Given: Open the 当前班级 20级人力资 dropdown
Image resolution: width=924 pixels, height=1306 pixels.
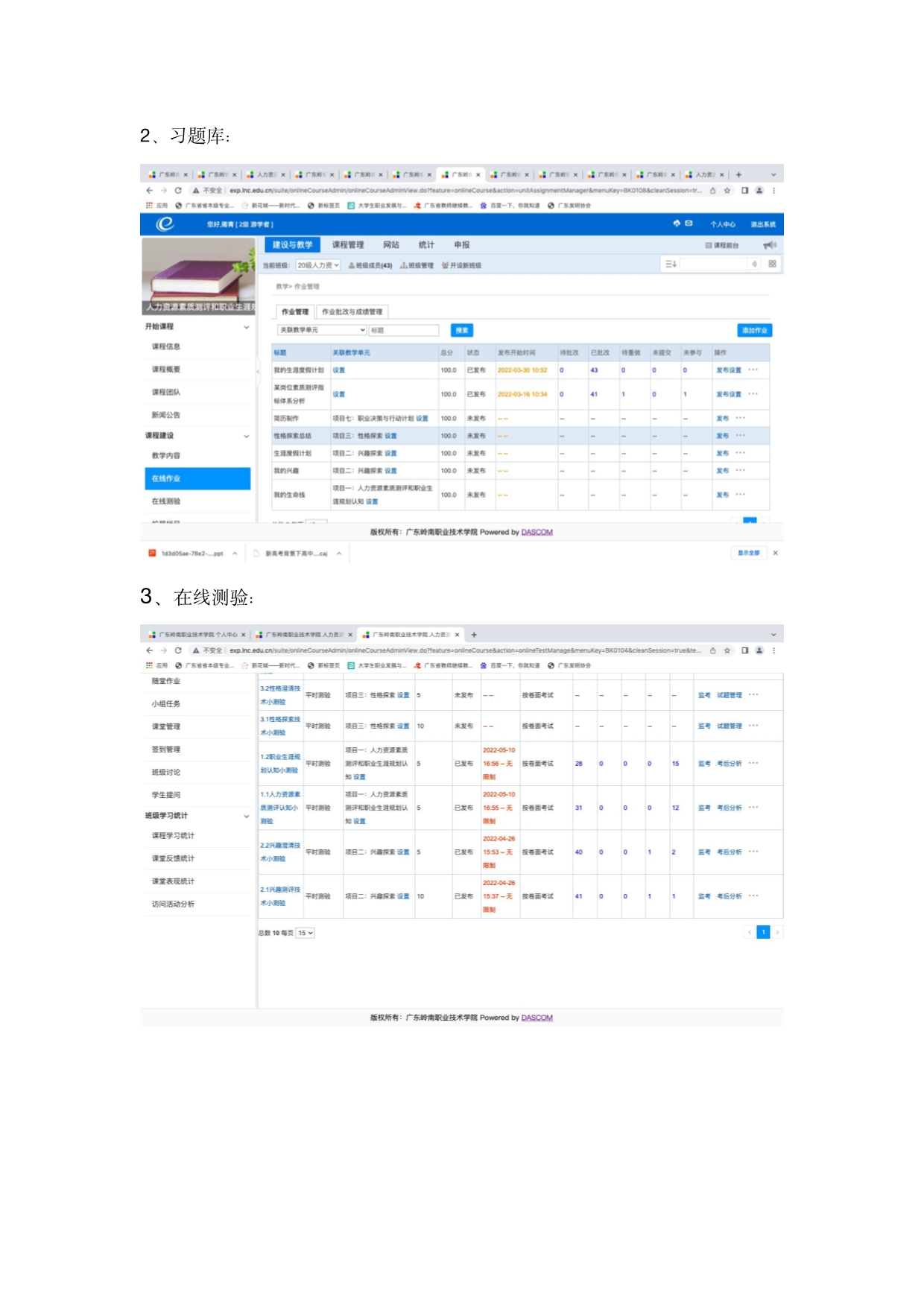Looking at the screenshot, I should click(x=318, y=265).
